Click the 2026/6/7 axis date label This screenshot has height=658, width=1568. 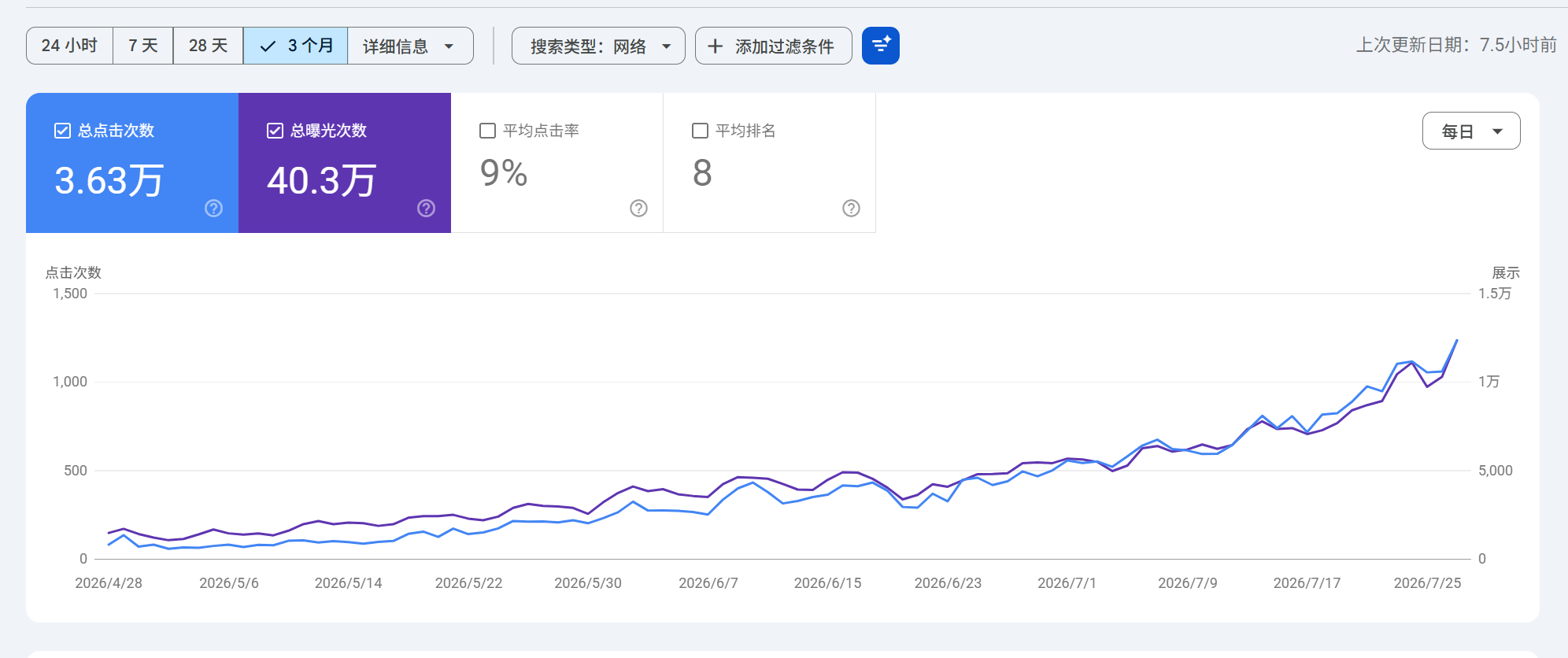tap(708, 583)
